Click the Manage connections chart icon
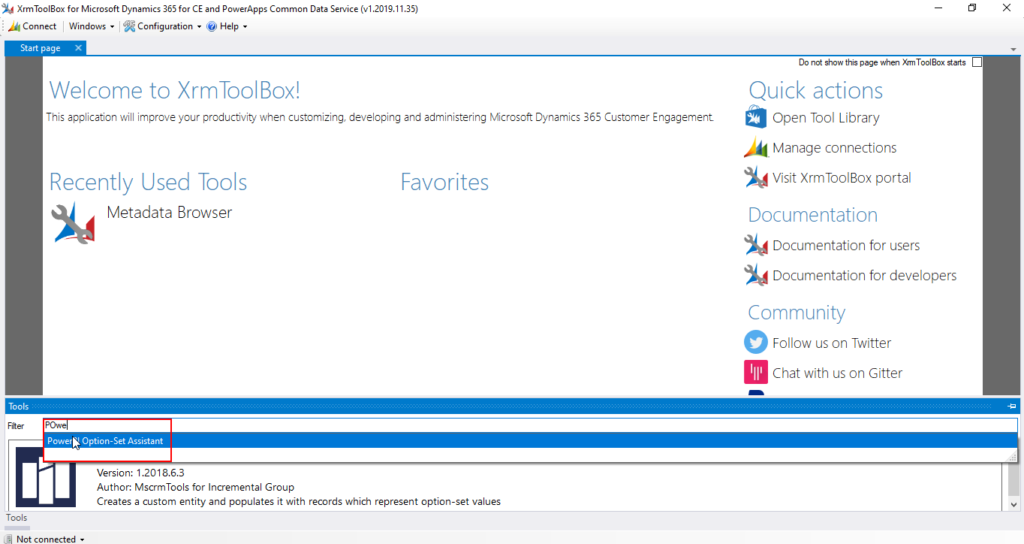Viewport: 1024px width, 544px height. coord(756,148)
